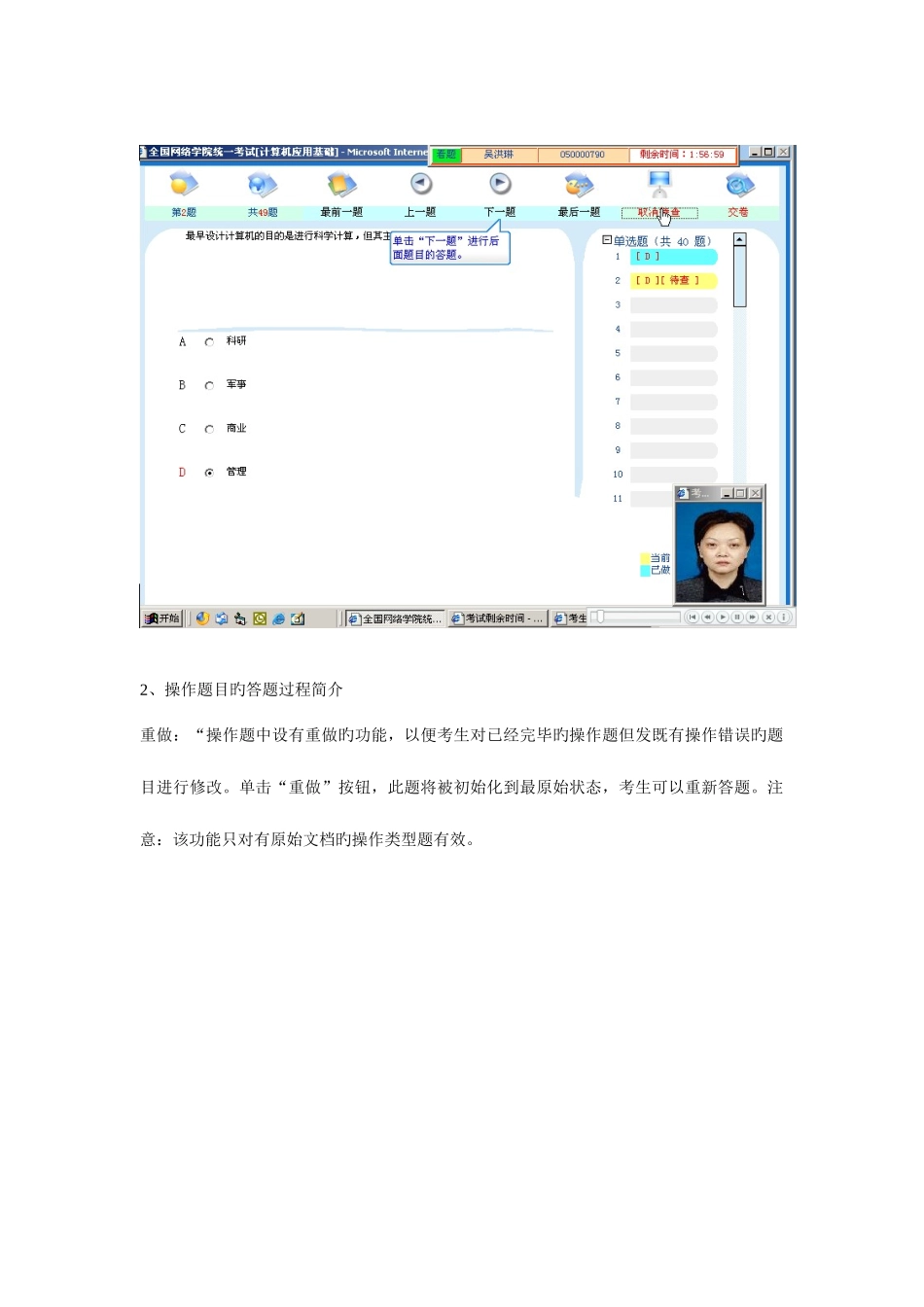
Task: Select answer A 科研 radio button
Action: (209, 341)
